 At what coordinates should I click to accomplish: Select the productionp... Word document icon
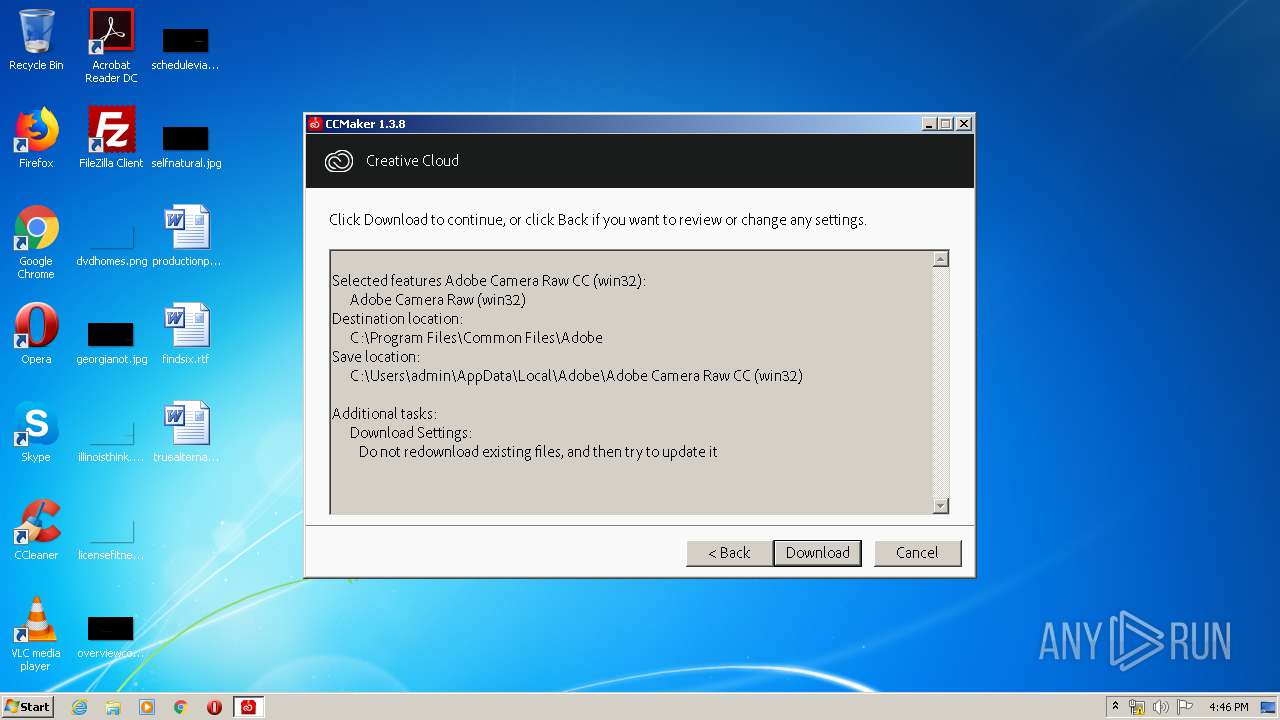pyautogui.click(x=186, y=236)
